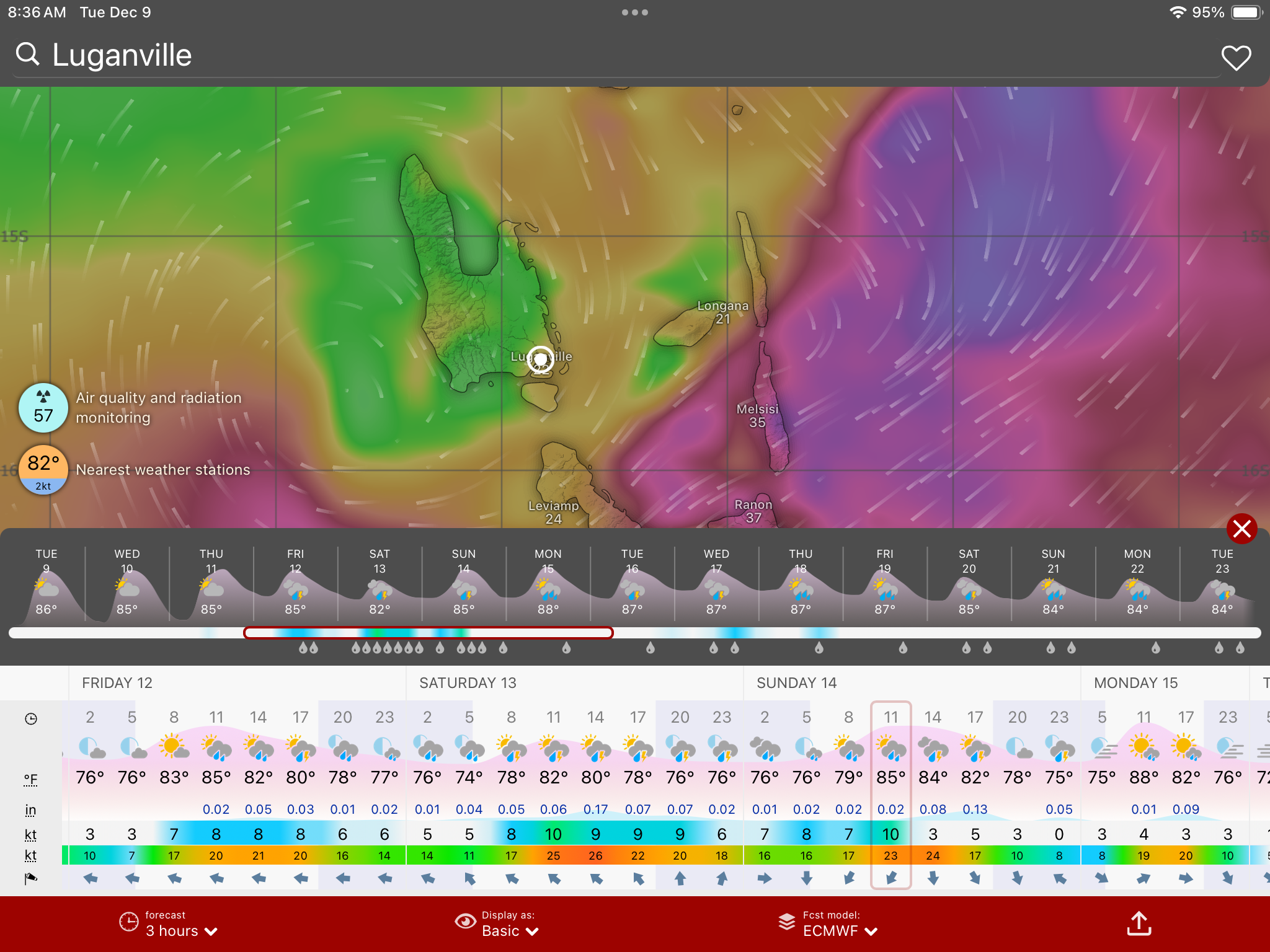Viewport: 1270px width, 952px height.
Task: Tap Monday 17:00 sunny weather icon
Action: 1186,747
